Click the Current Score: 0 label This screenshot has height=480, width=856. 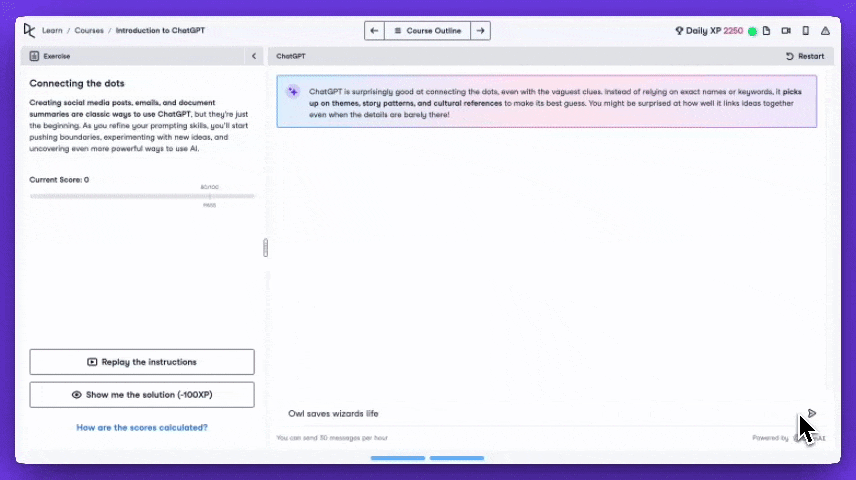click(x=59, y=180)
